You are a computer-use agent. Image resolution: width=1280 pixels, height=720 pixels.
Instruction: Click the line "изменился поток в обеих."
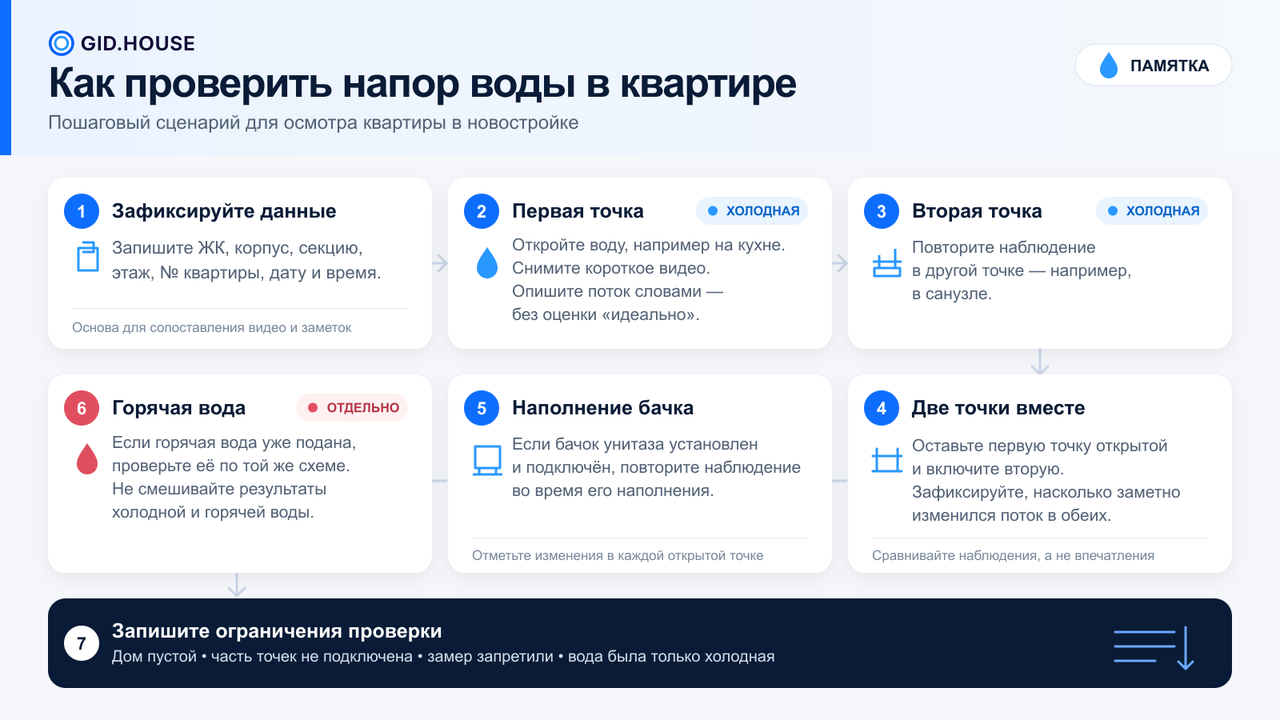click(x=1012, y=516)
